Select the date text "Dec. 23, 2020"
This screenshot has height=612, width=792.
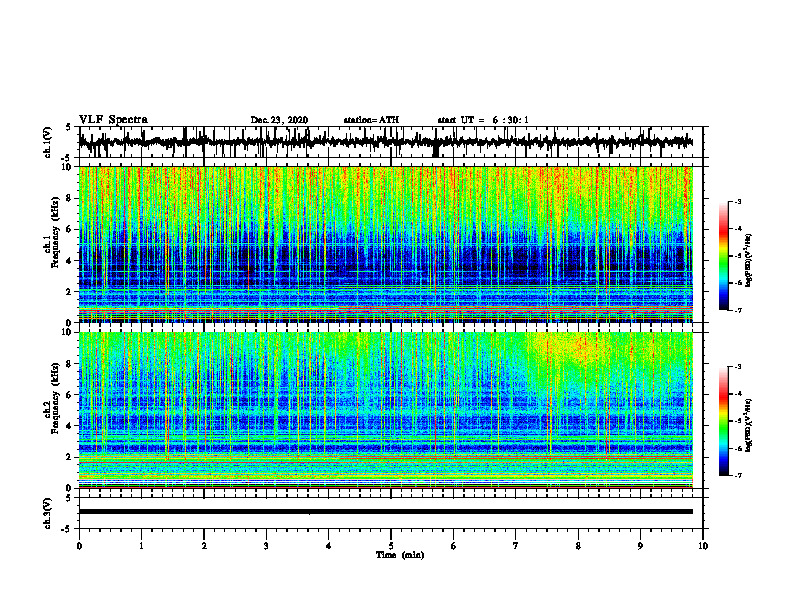pos(279,120)
